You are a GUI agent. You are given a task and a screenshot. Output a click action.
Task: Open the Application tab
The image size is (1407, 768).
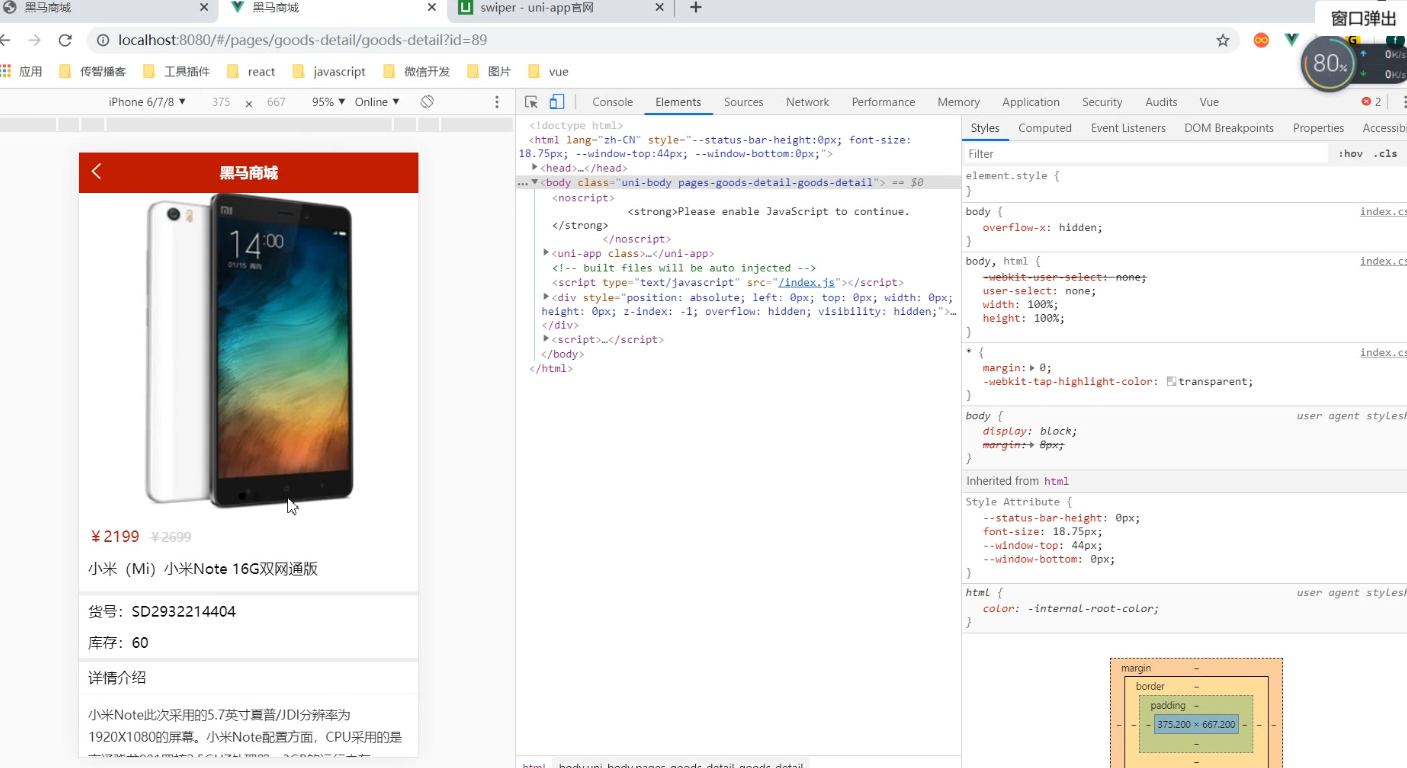tap(1030, 102)
